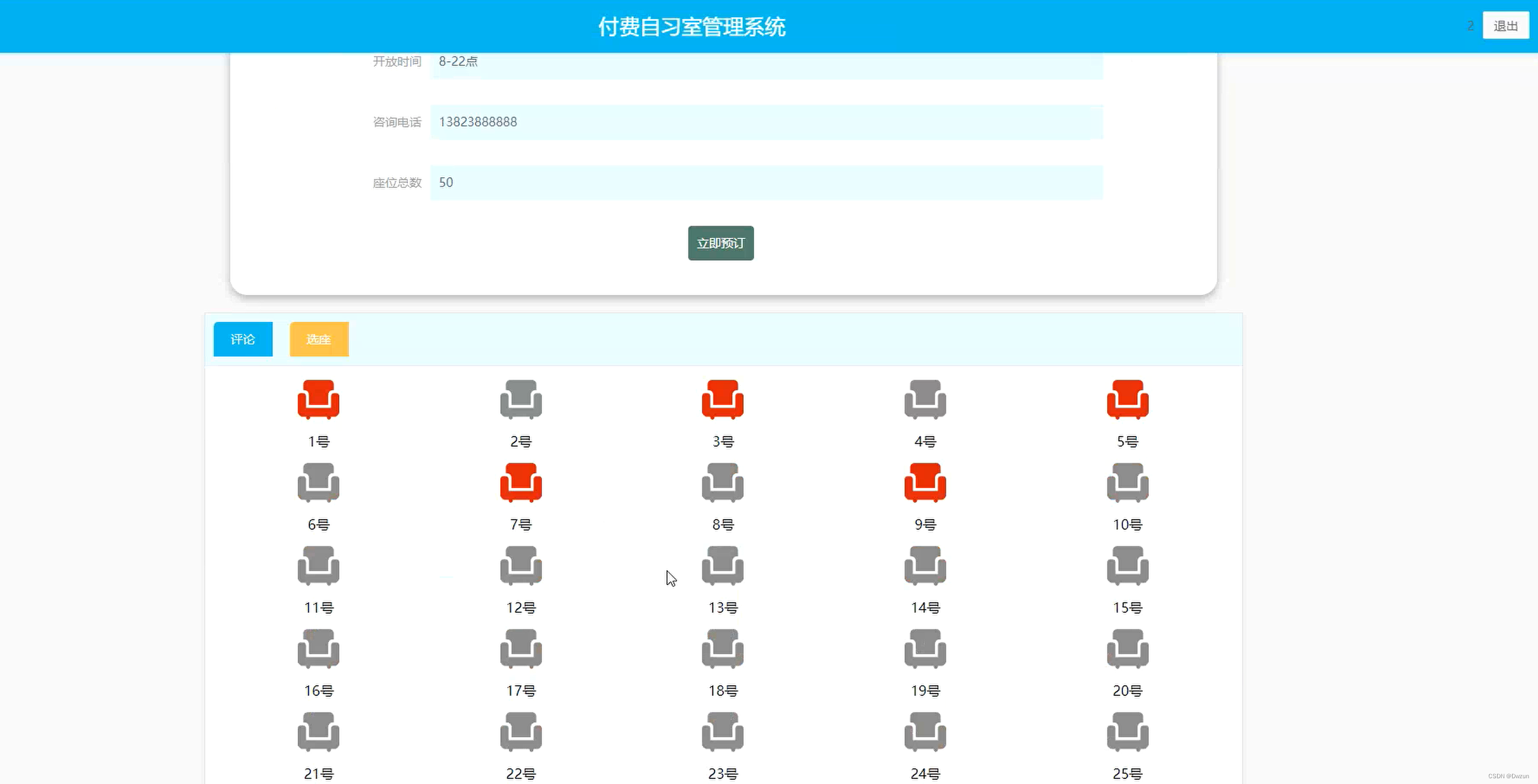The image size is (1538, 784).
Task: Select the gray seat icon for 10号
Action: [1127, 482]
